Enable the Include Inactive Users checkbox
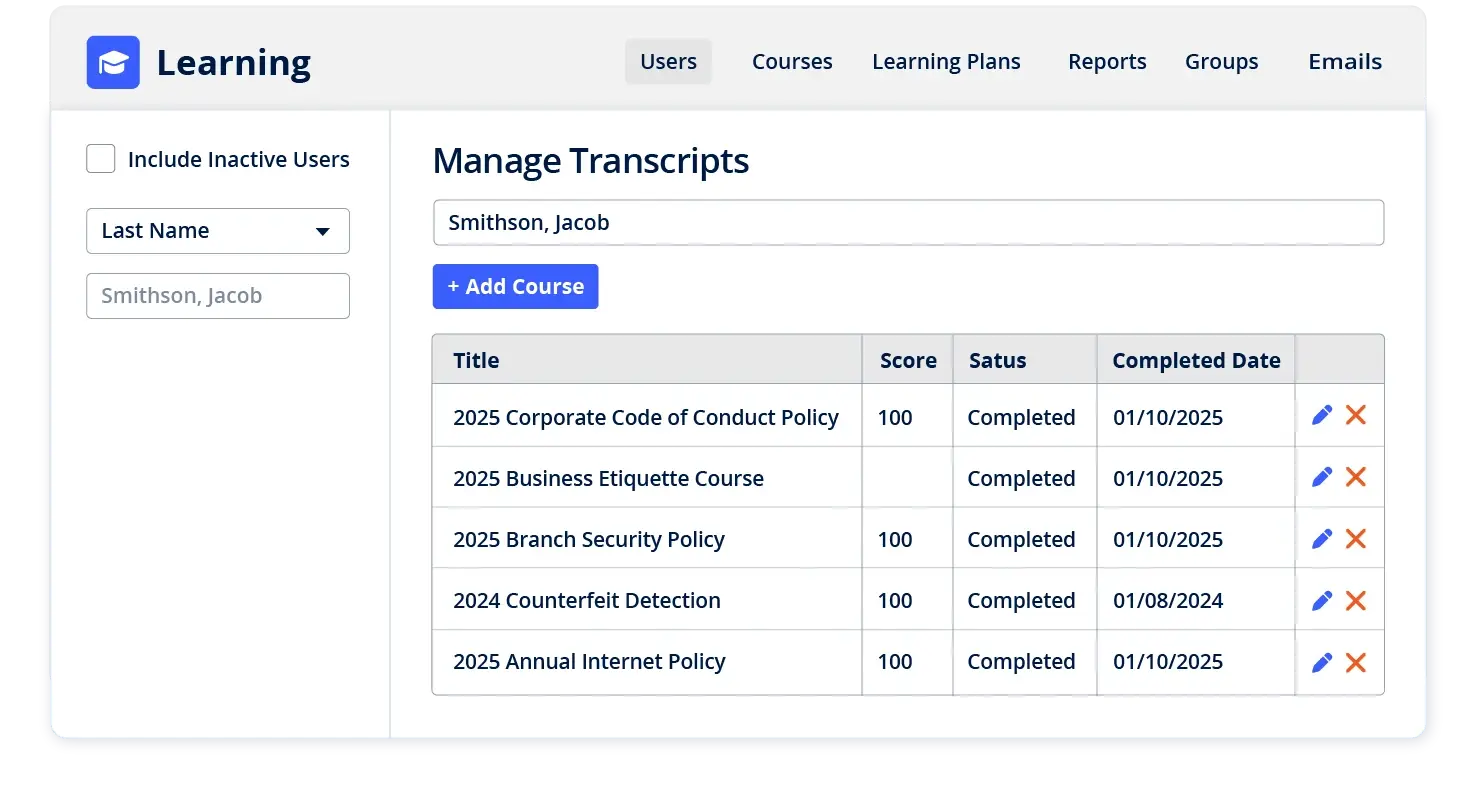The width and height of the screenshot is (1482, 795). point(100,158)
